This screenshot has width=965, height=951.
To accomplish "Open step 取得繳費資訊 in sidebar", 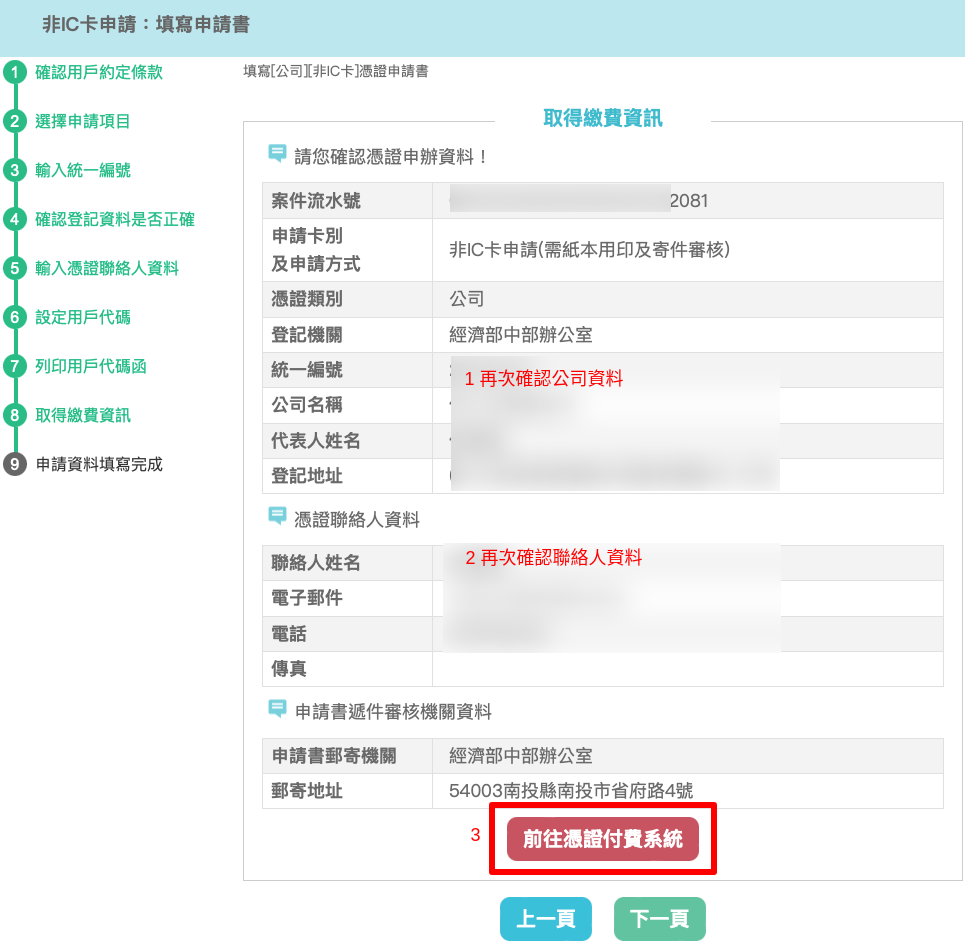I will [x=82, y=415].
